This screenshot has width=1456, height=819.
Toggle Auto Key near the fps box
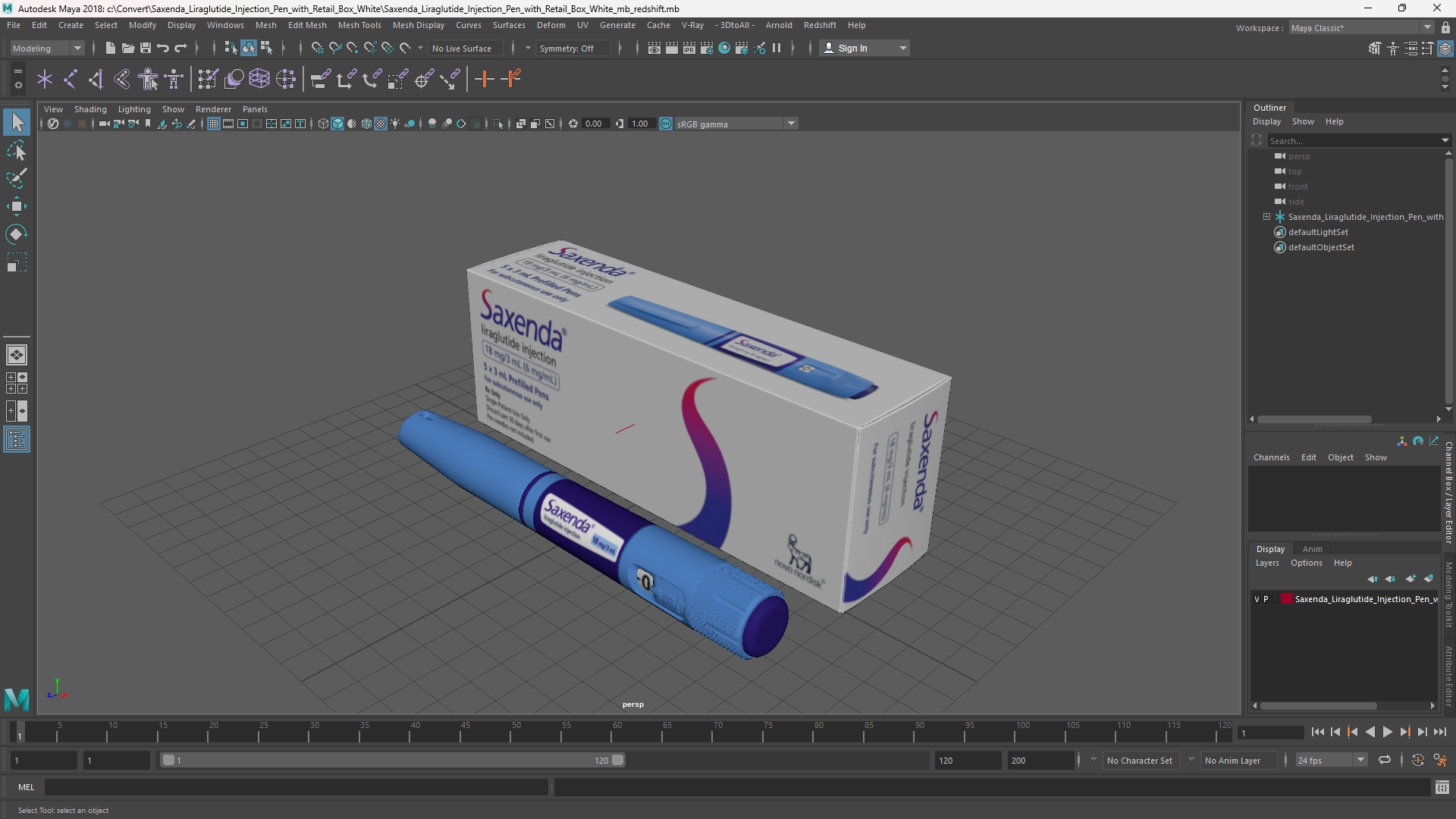tap(1418, 760)
